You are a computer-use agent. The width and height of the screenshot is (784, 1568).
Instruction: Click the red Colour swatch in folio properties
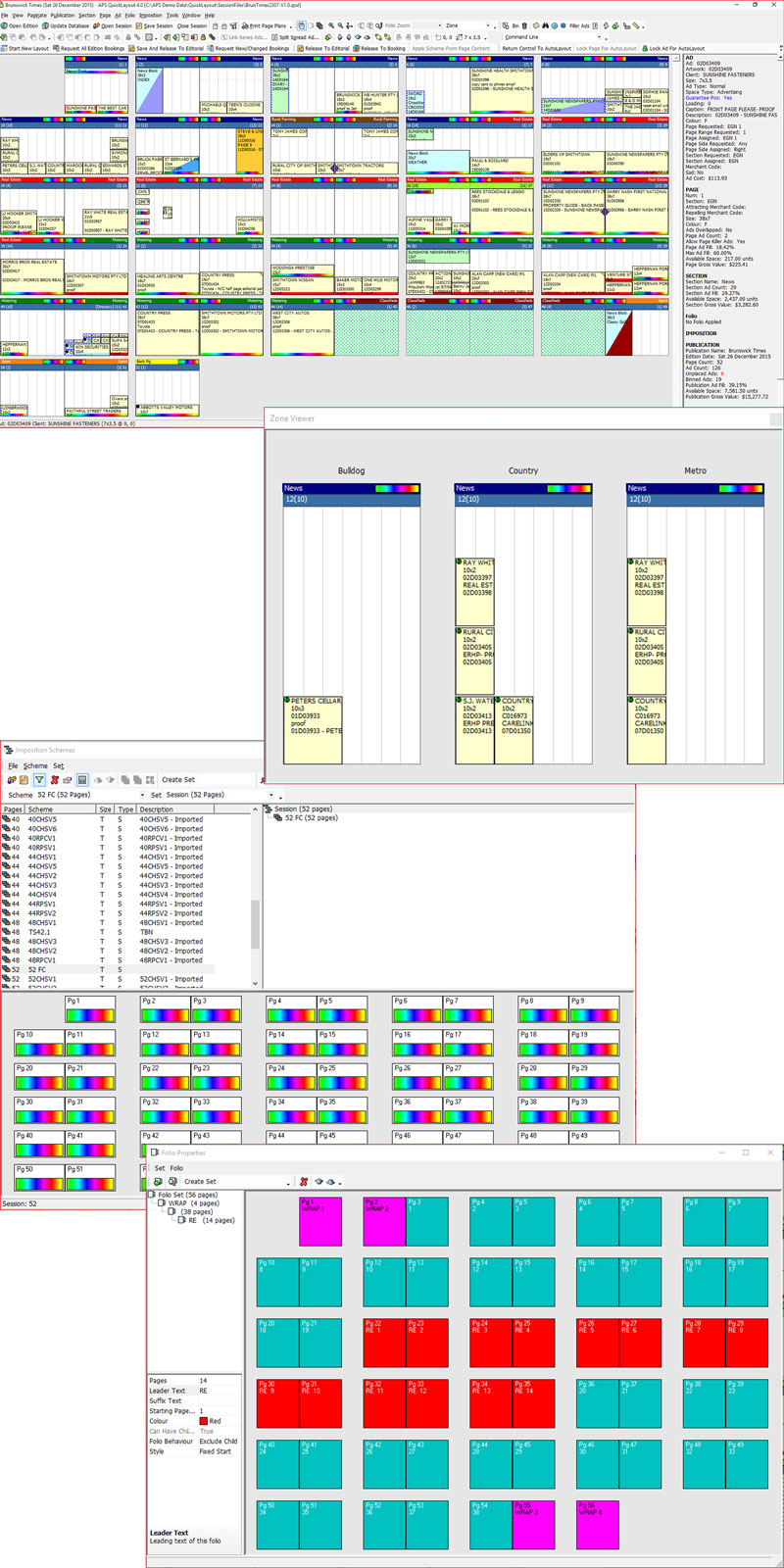point(204,1421)
